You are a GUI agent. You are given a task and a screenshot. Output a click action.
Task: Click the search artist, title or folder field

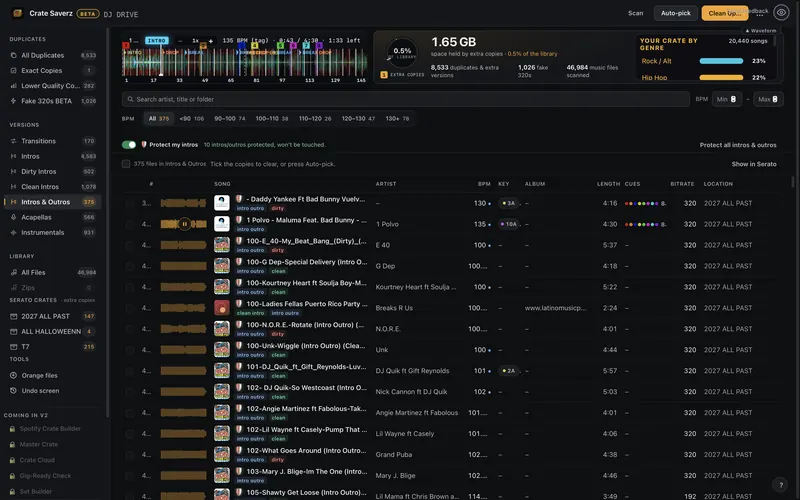click(406, 99)
